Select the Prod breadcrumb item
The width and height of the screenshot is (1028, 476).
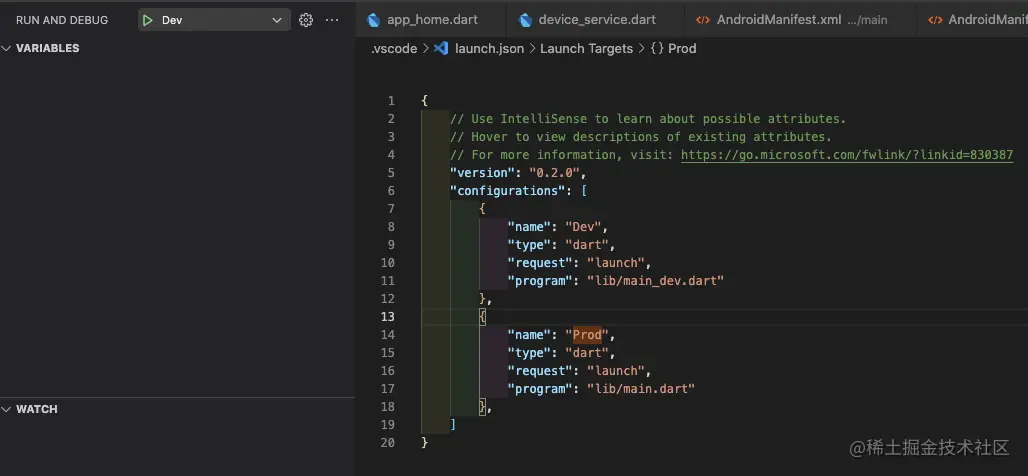(682, 49)
